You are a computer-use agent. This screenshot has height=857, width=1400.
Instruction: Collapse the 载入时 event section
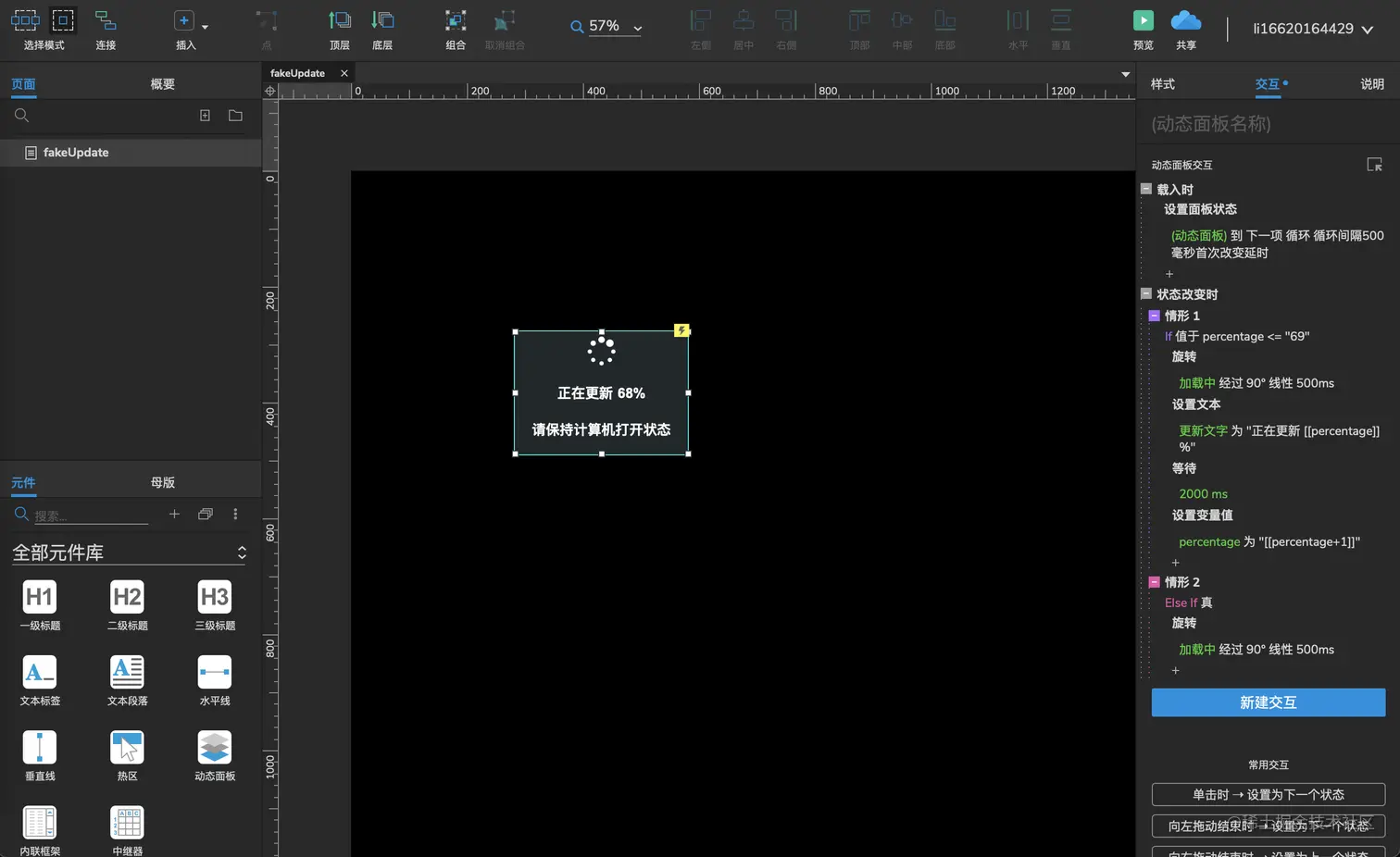click(1146, 189)
